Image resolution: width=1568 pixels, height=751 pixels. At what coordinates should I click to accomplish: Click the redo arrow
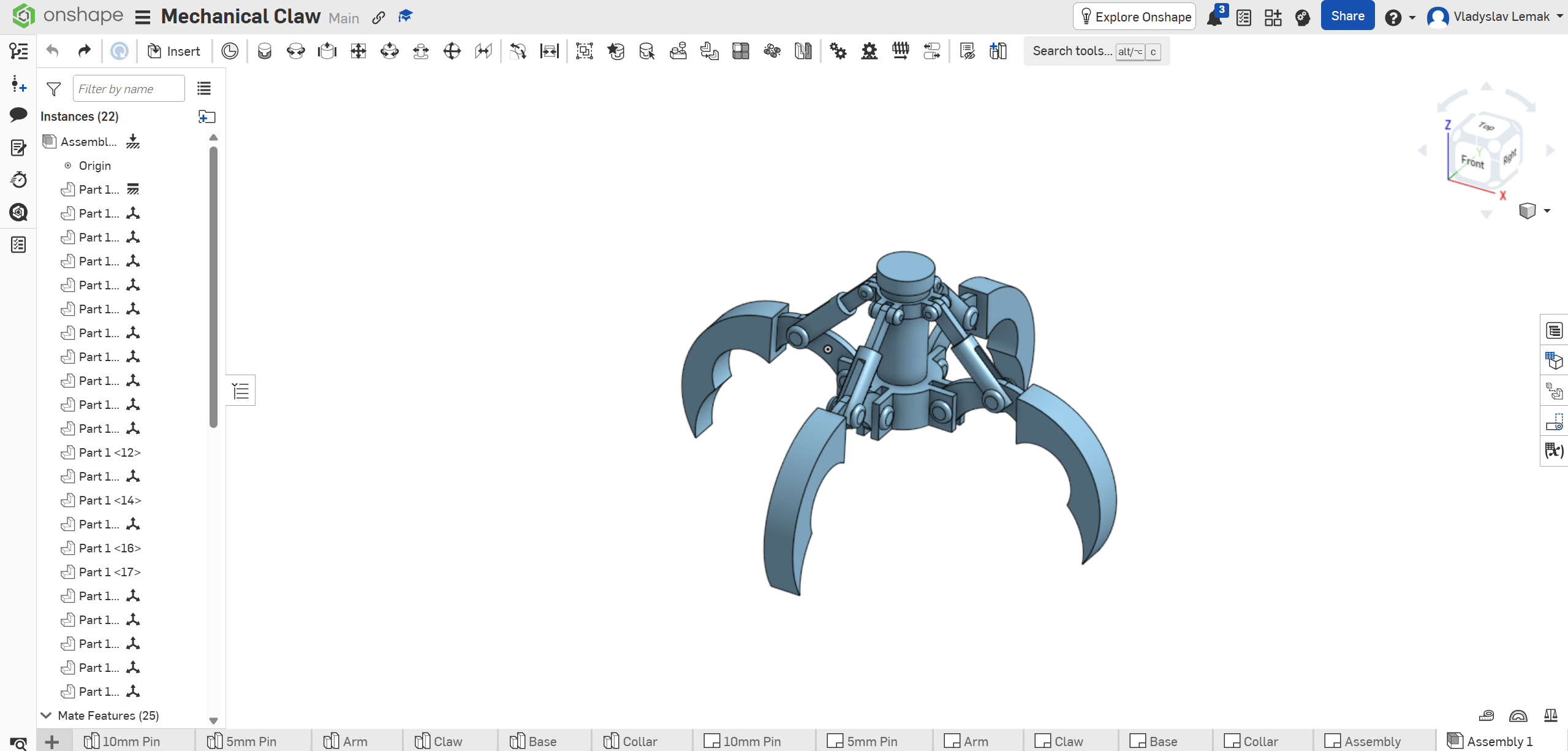pos(84,51)
